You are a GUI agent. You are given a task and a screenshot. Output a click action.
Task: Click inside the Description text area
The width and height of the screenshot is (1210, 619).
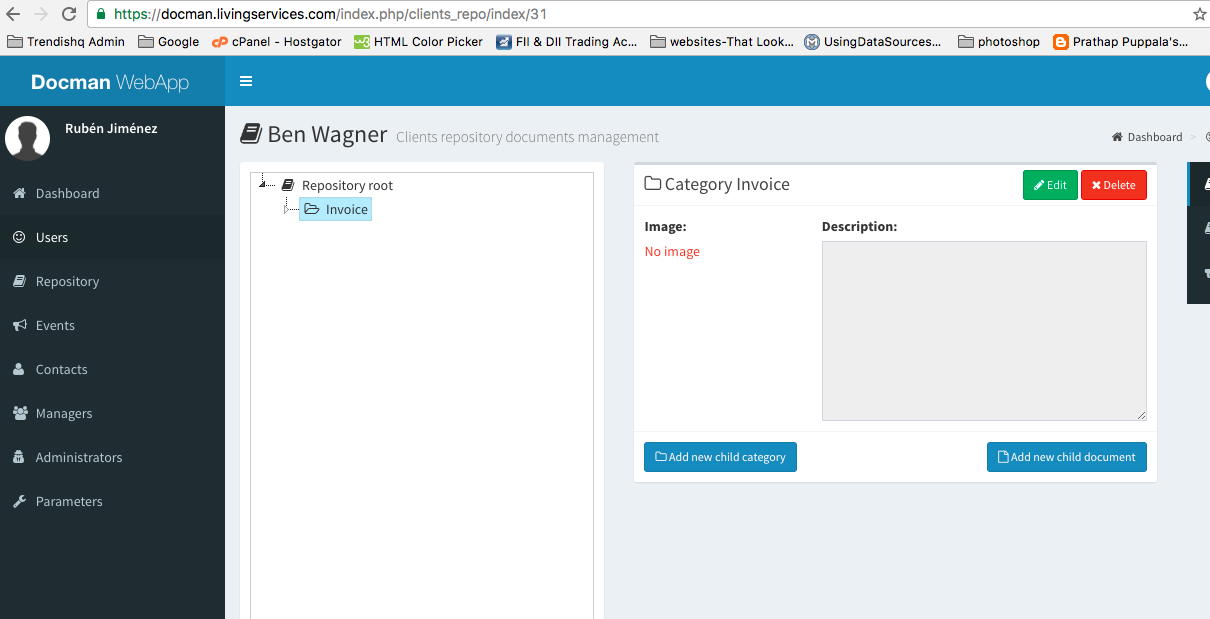click(983, 330)
